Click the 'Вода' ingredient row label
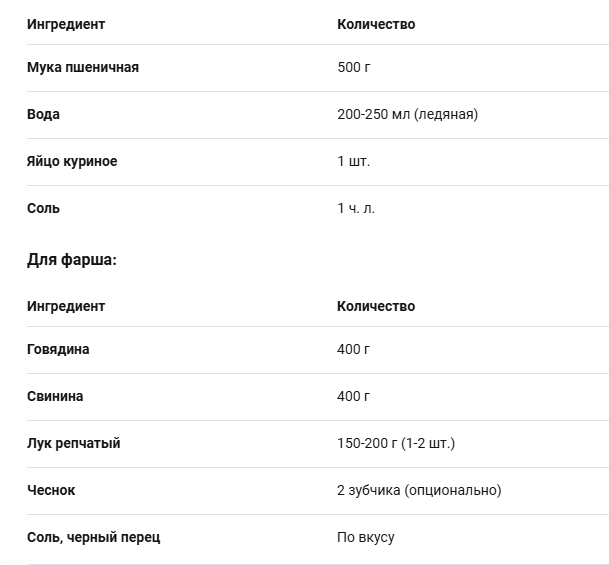The height and width of the screenshot is (565, 609). (x=43, y=114)
